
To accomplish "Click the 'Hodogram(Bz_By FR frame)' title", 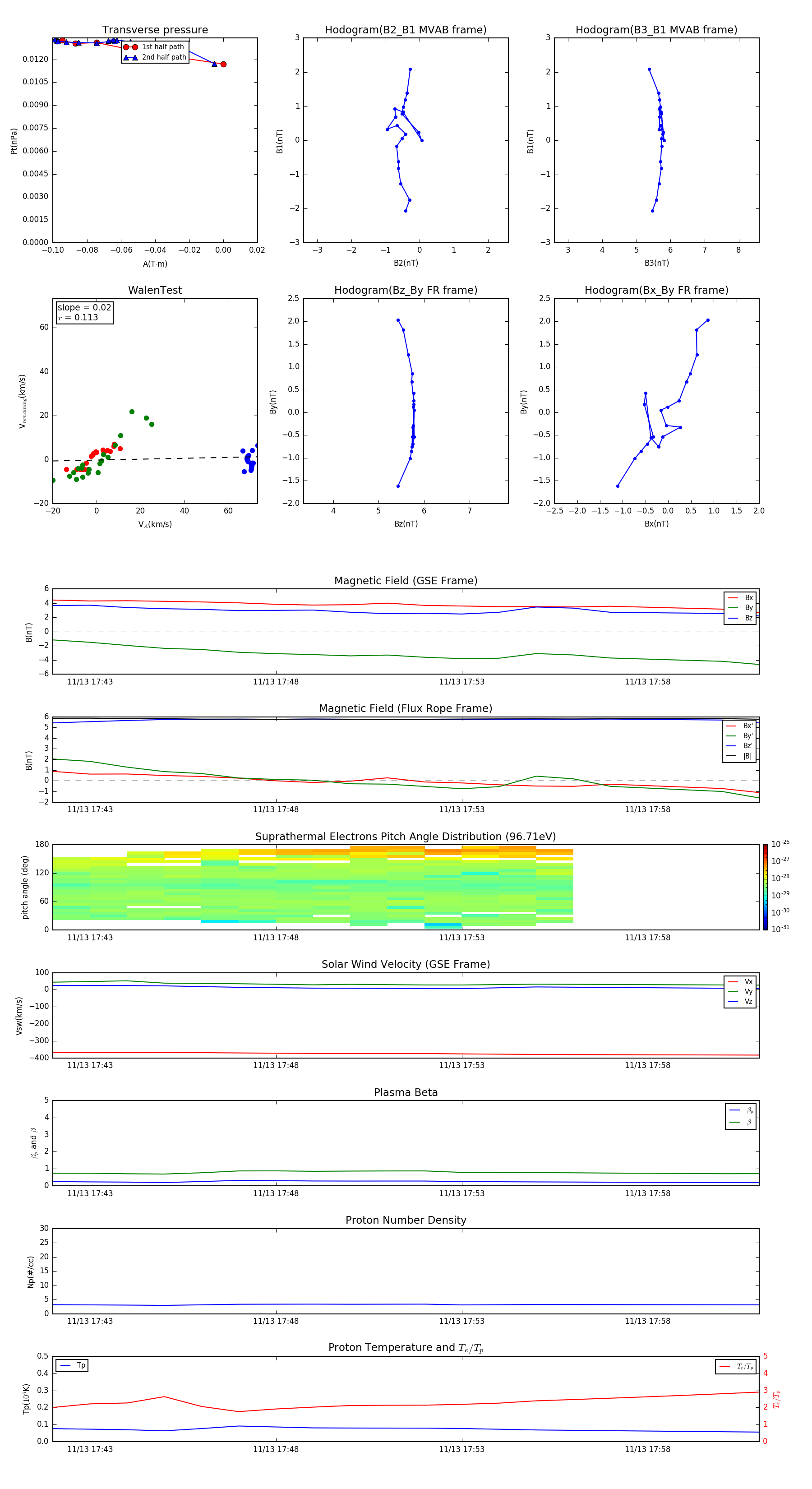I will tap(406, 290).
